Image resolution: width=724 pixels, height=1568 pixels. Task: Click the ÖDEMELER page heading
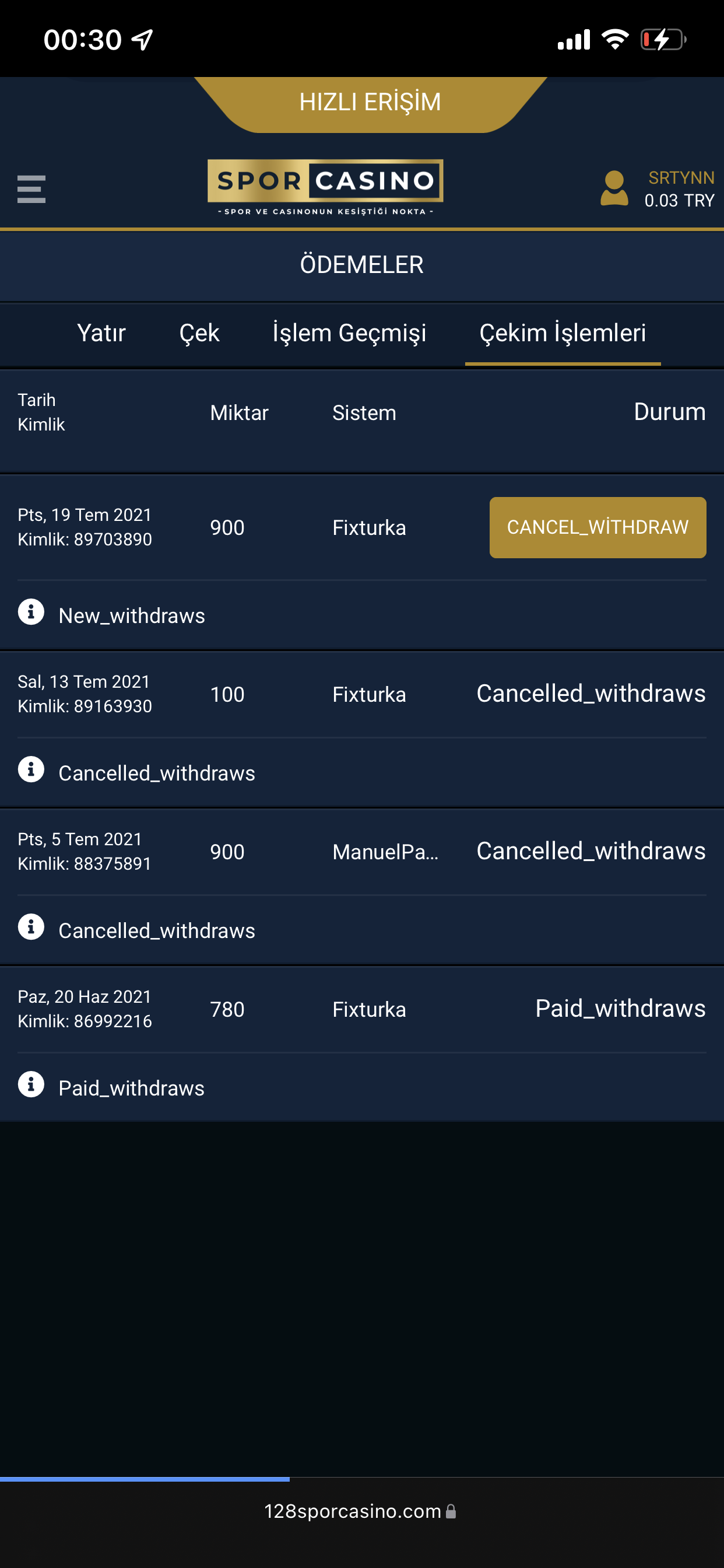[361, 265]
